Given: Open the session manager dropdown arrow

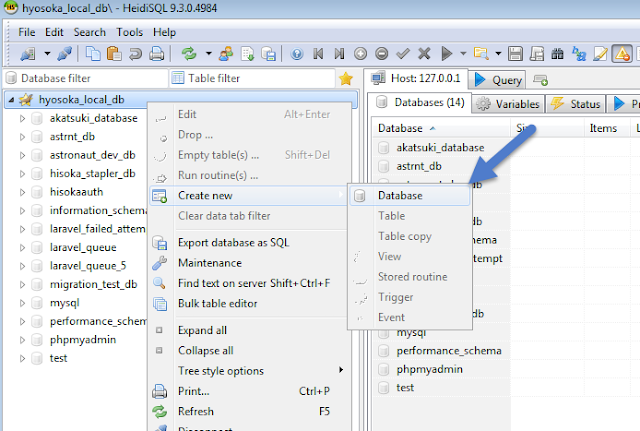Looking at the screenshot, I should 47,53.
